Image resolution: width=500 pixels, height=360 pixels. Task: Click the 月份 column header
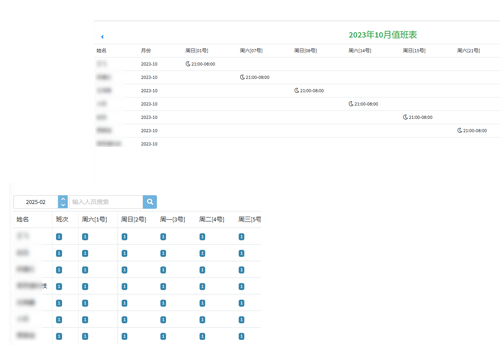click(146, 50)
